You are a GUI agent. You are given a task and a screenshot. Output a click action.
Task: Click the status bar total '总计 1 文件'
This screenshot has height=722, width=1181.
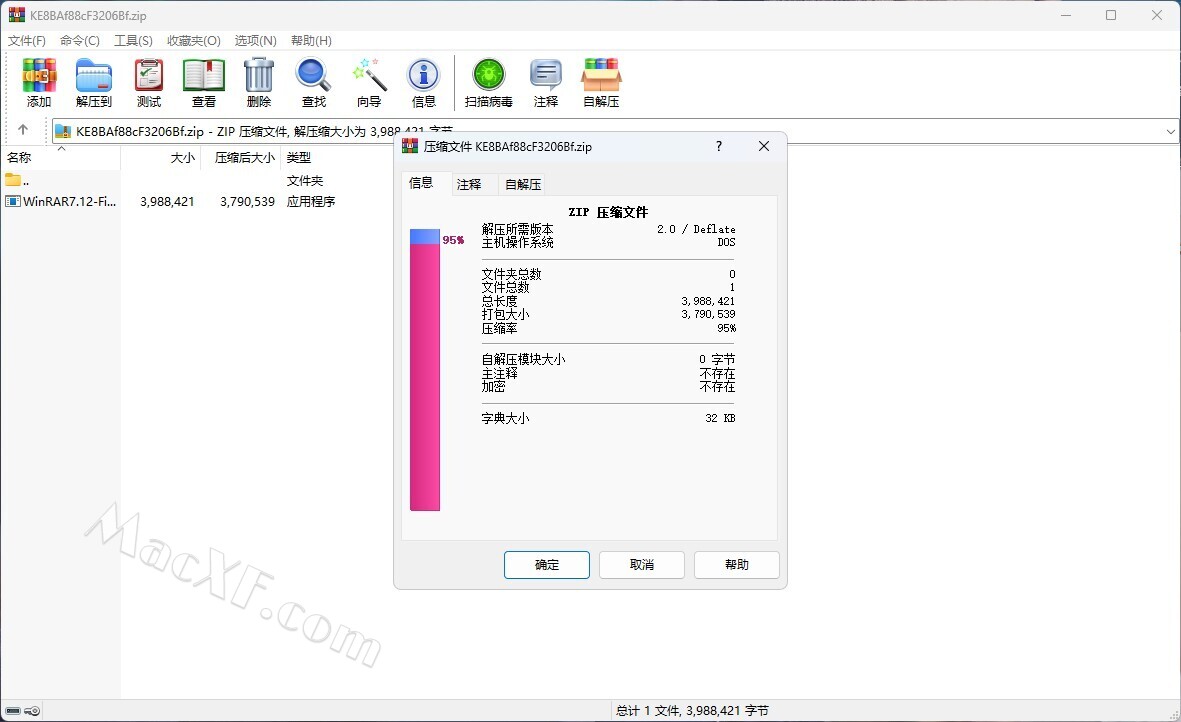tap(692, 711)
